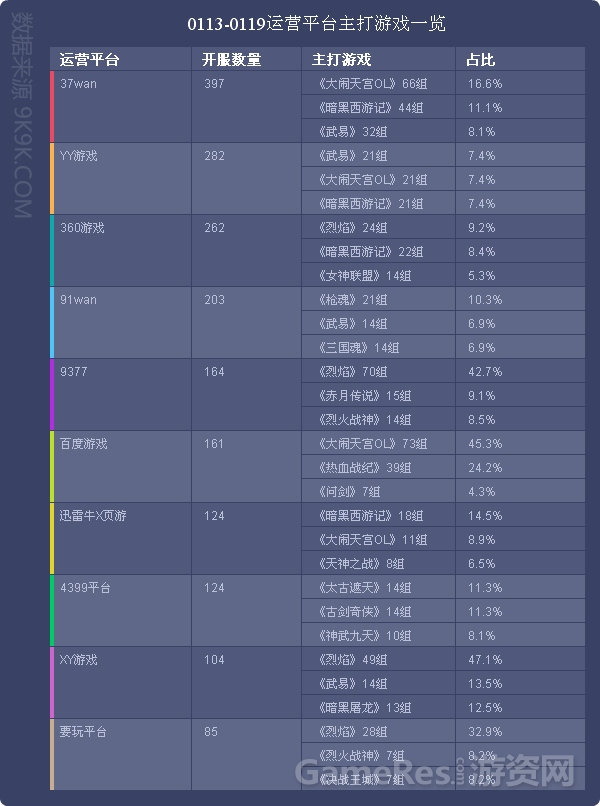
Task: Select the 37wan platform cell
Action: pyautogui.click(x=122, y=106)
